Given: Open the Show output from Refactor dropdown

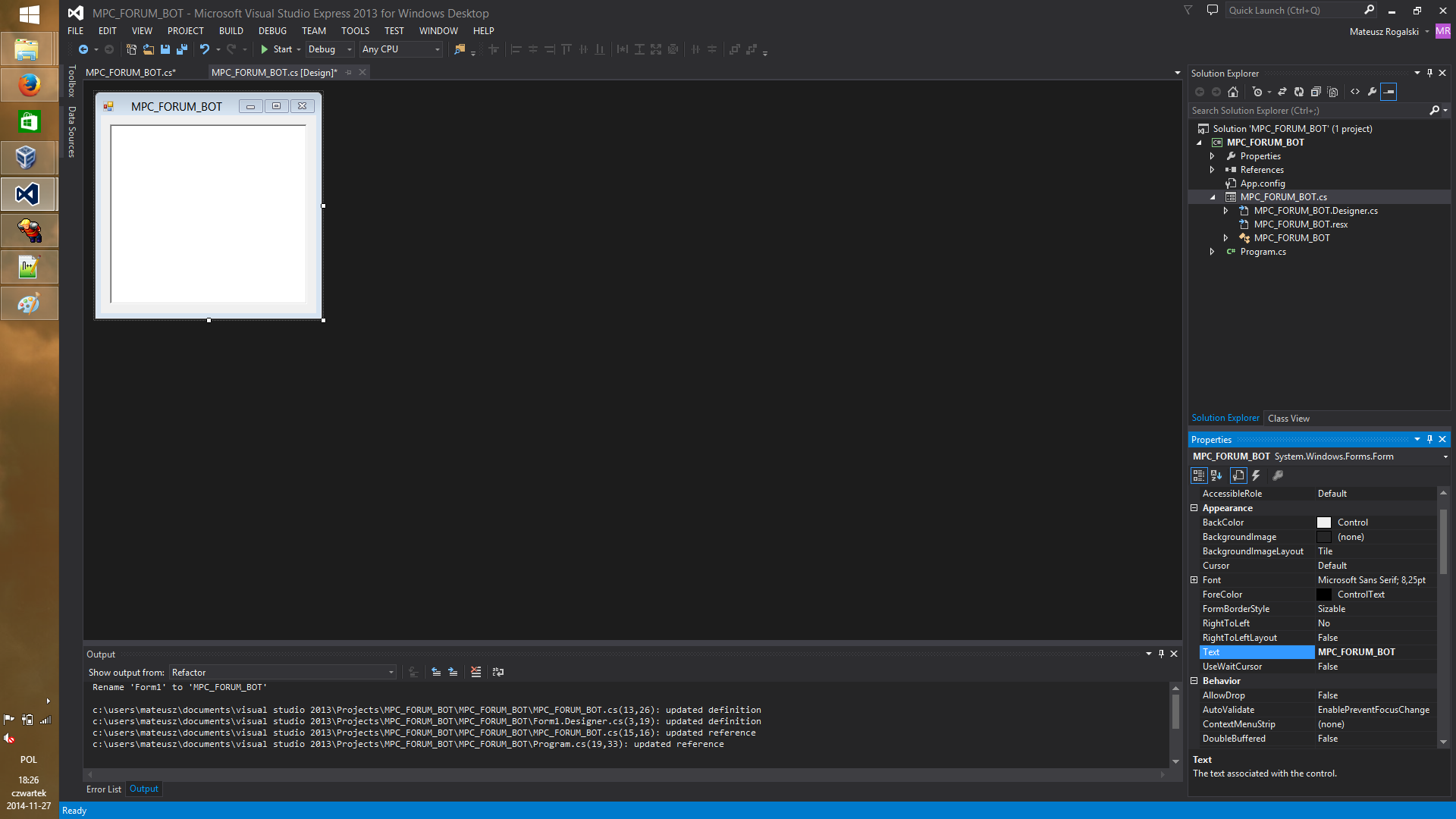Looking at the screenshot, I should 391,673.
